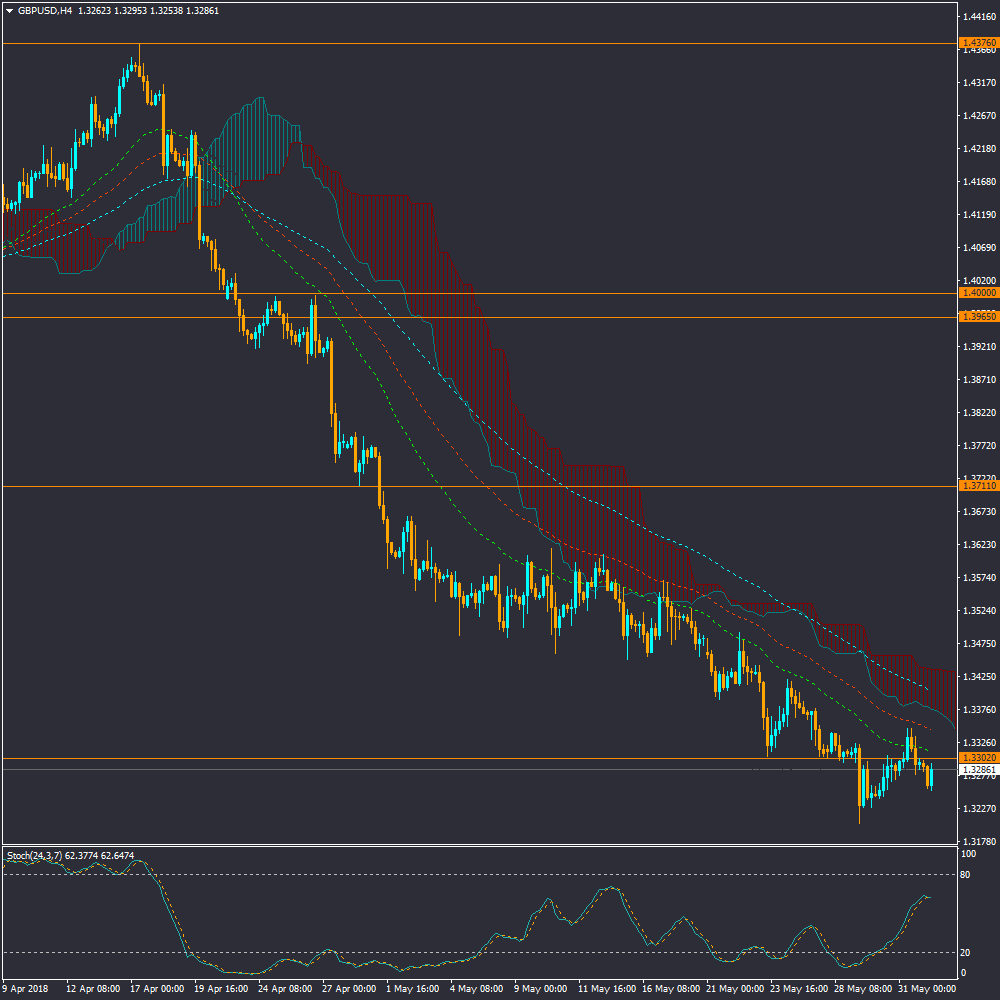
Task: Click the triangle arrow beside GBPUSD,H4
Action: pyautogui.click(x=10, y=10)
